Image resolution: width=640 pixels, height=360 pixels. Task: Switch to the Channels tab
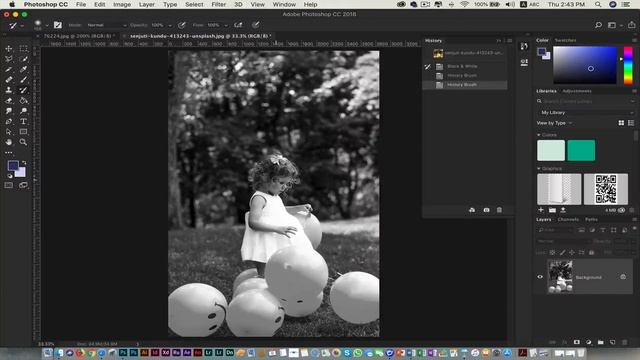568,220
